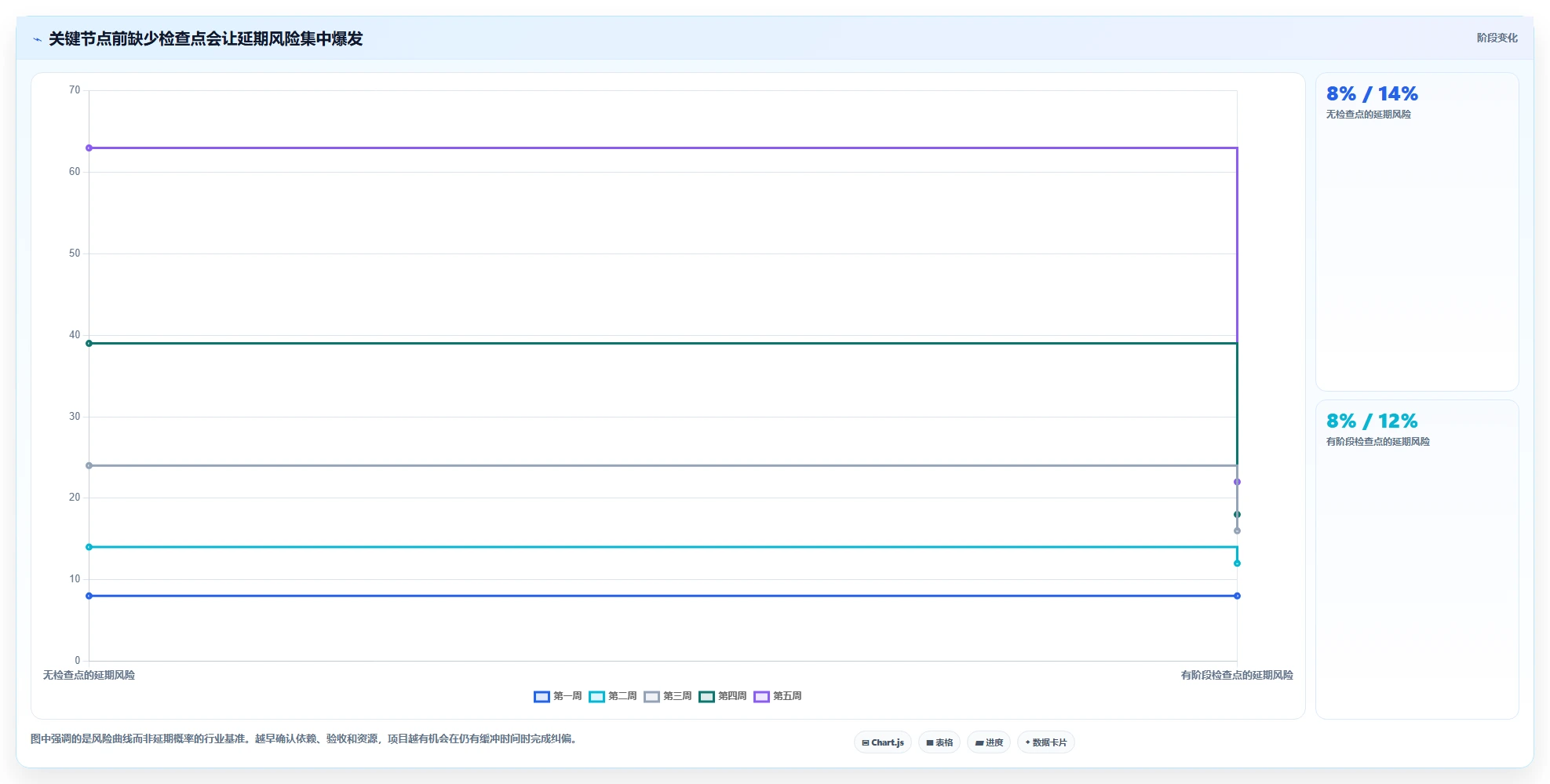The image size is (1550, 784).
Task: Click the y-axis tick label 0
Action: coord(78,661)
